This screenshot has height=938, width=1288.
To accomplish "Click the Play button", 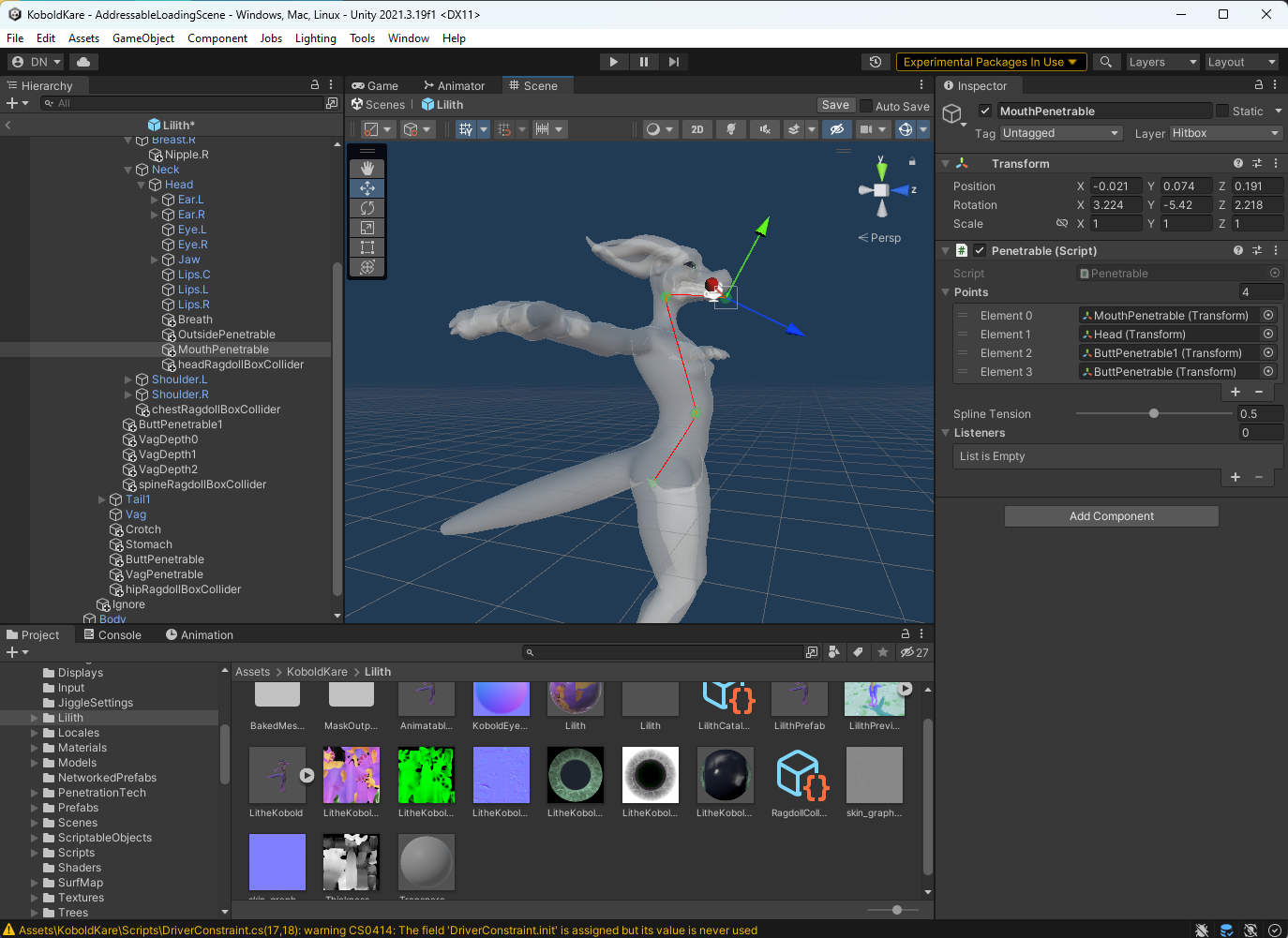I will click(614, 62).
